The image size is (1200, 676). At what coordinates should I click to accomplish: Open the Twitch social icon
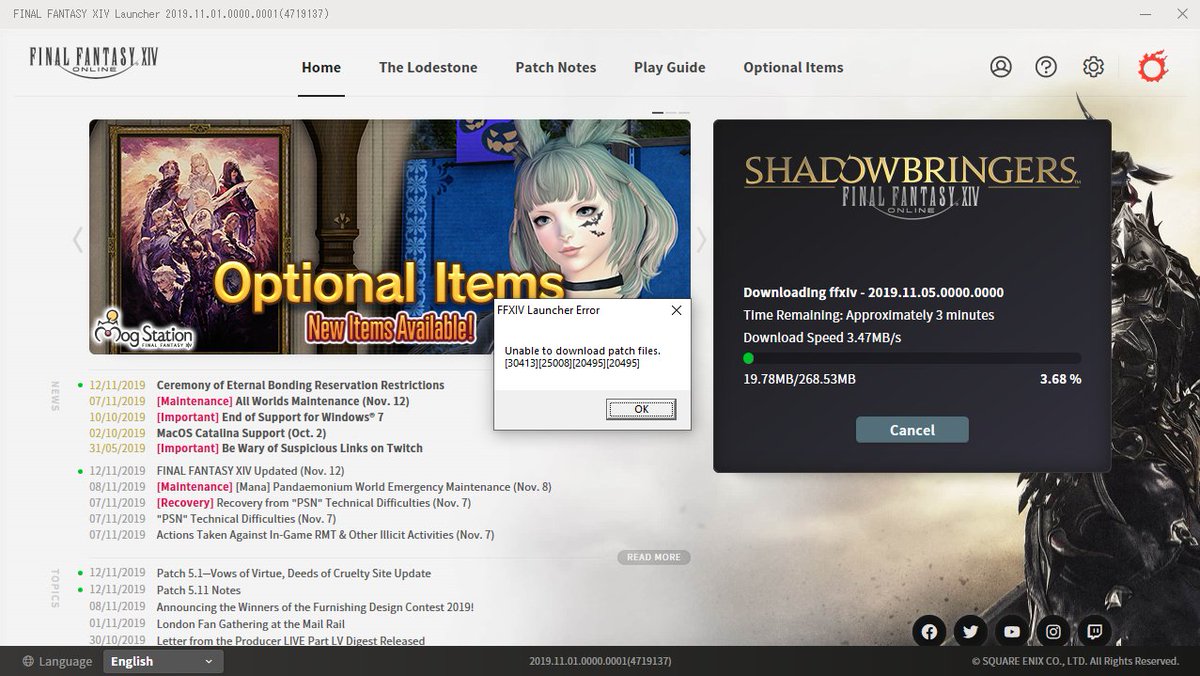point(1095,631)
